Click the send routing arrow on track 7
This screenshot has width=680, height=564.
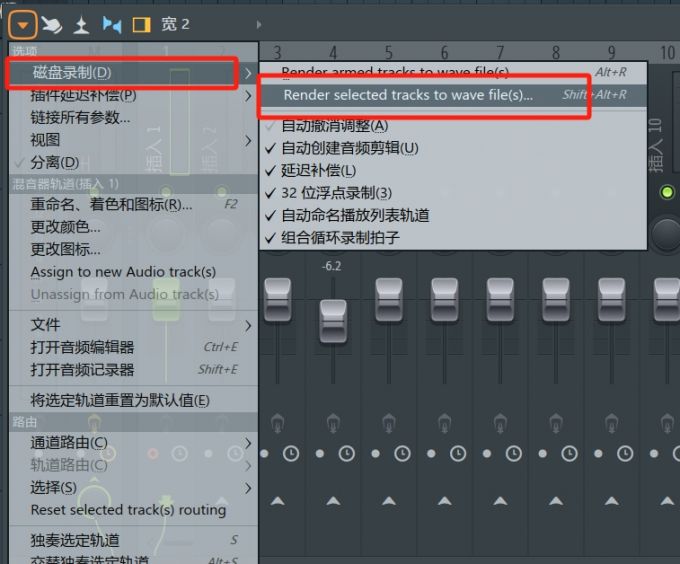500,501
